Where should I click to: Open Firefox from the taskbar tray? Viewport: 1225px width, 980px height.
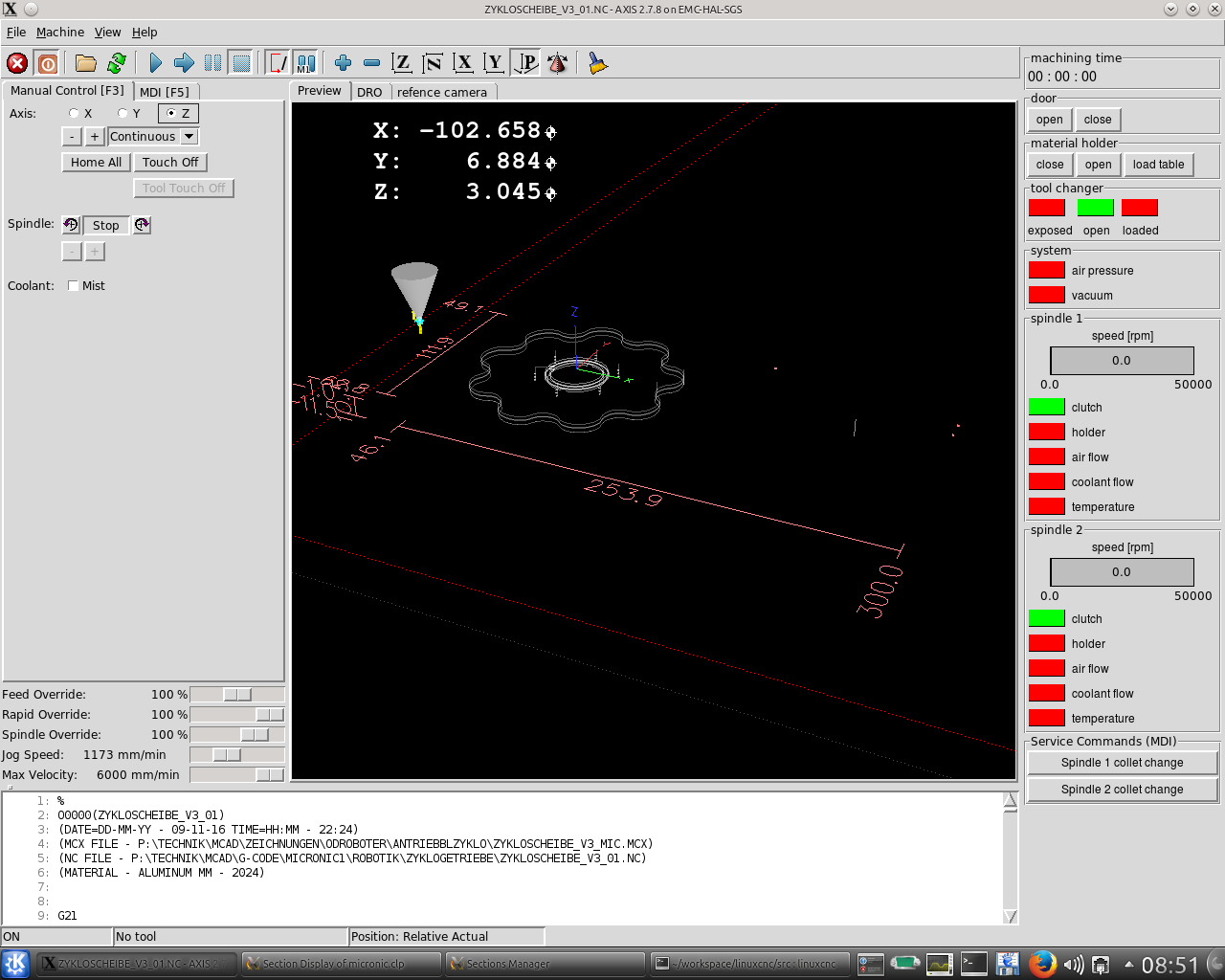tap(1042, 964)
